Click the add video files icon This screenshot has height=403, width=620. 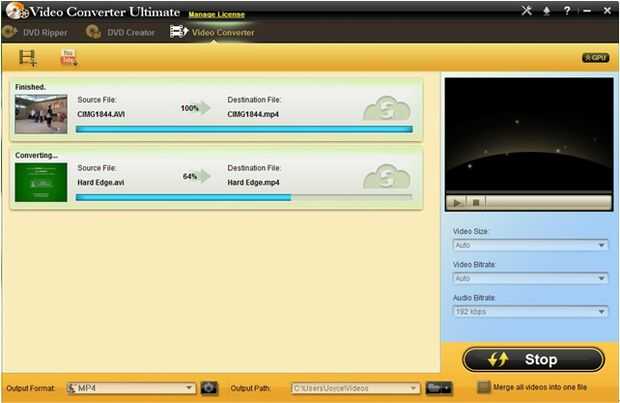28,58
